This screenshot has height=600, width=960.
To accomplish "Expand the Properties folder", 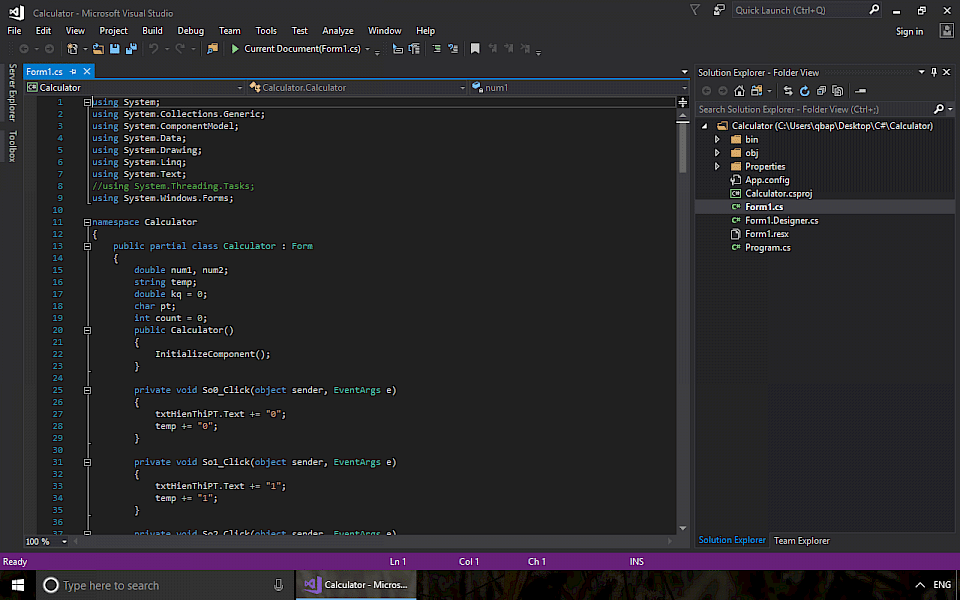I will (716, 166).
